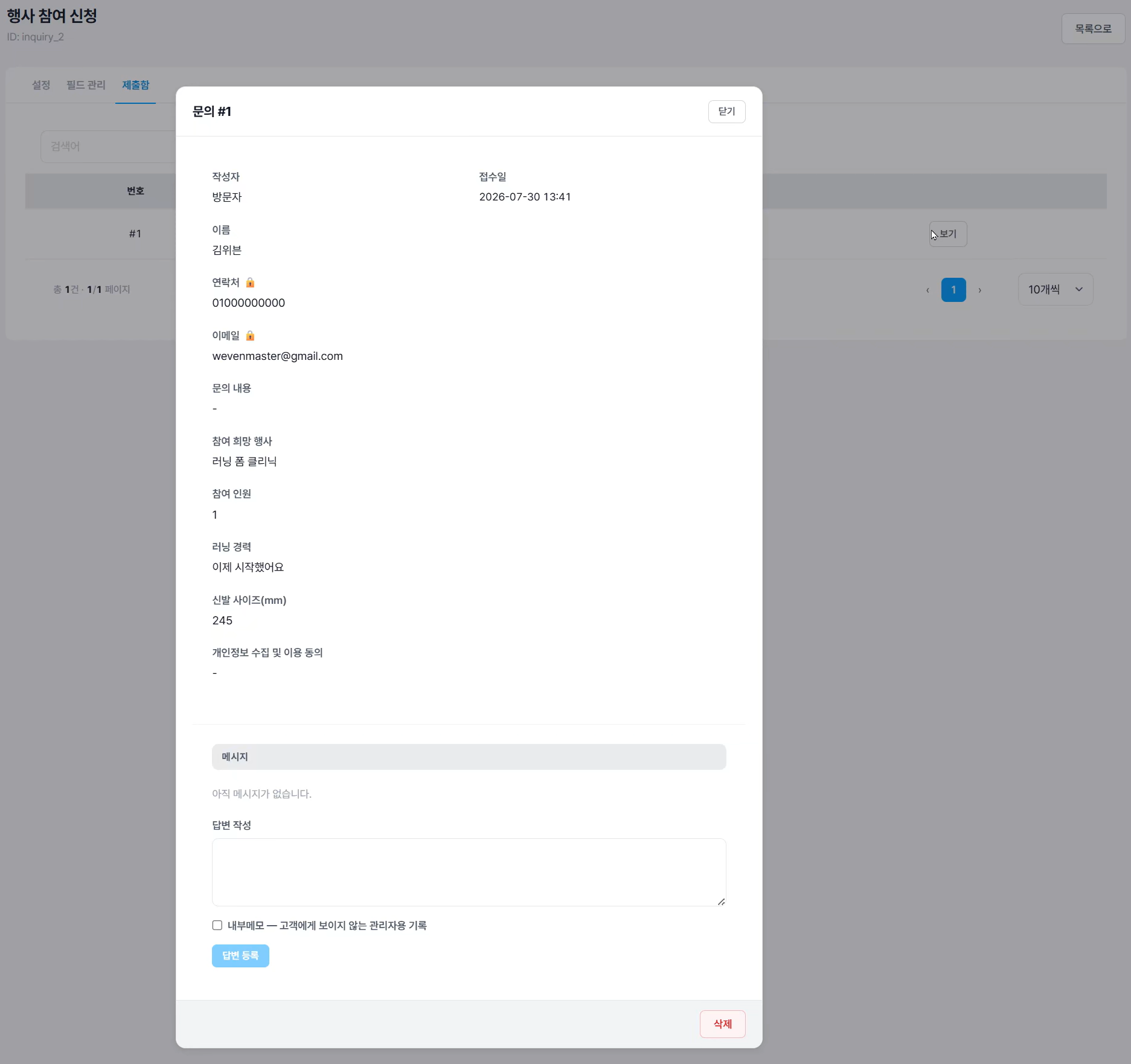Click the 답변 등록 button
1131x1064 pixels.
(240, 955)
